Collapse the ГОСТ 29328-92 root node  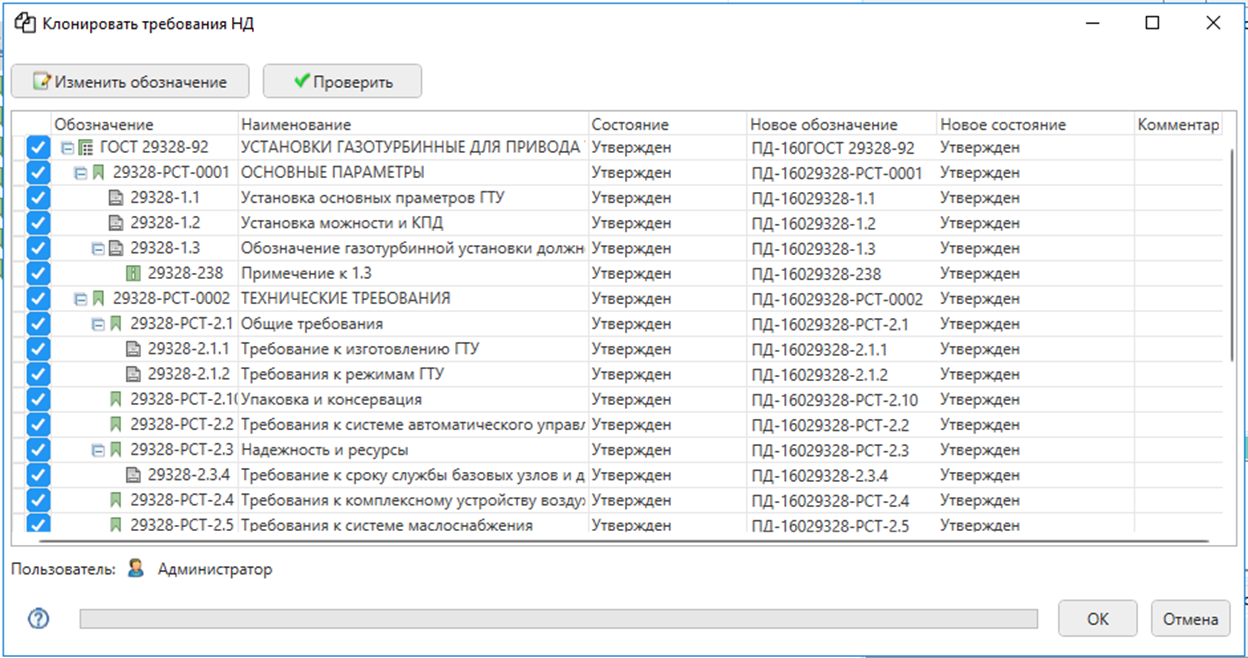coord(67,148)
